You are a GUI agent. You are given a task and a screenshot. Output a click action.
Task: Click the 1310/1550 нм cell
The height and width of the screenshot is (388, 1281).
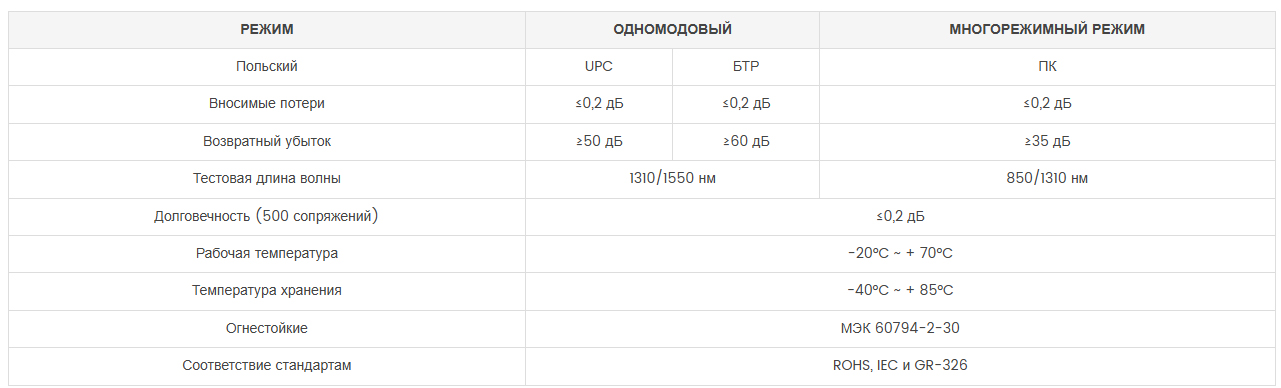pyautogui.click(x=672, y=179)
